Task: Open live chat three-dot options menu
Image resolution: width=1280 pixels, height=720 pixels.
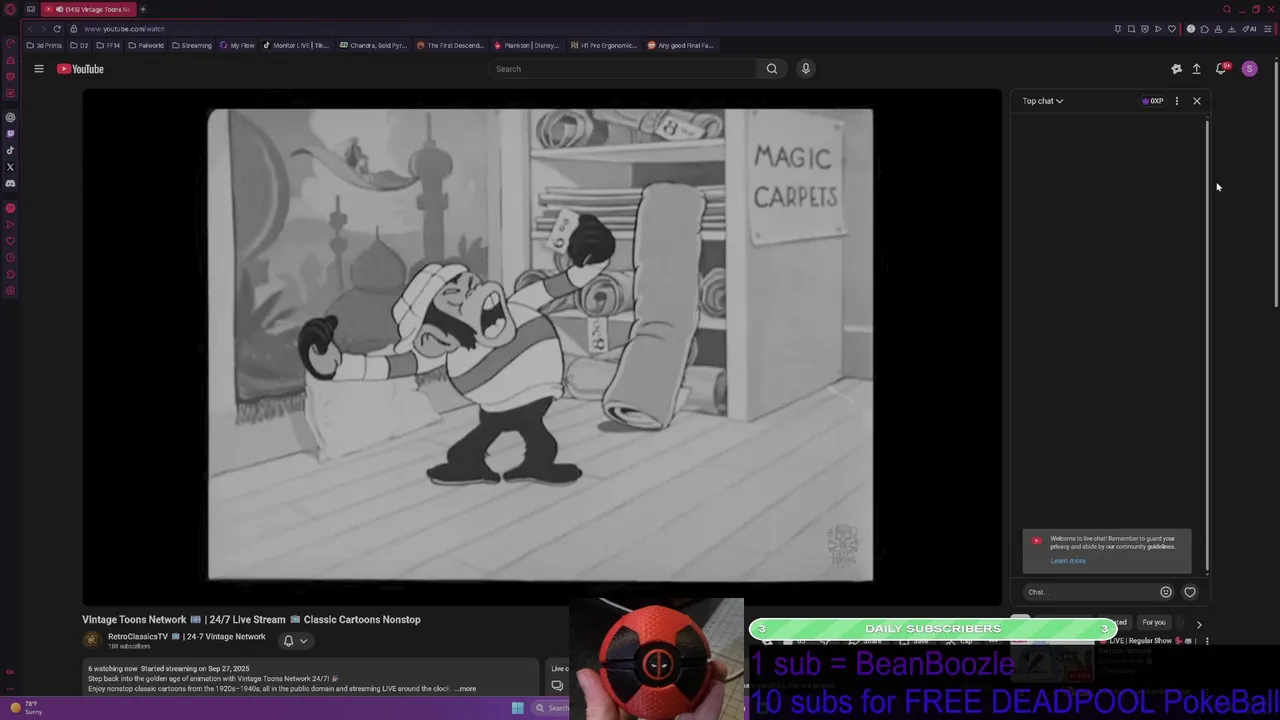Action: (x=1177, y=101)
